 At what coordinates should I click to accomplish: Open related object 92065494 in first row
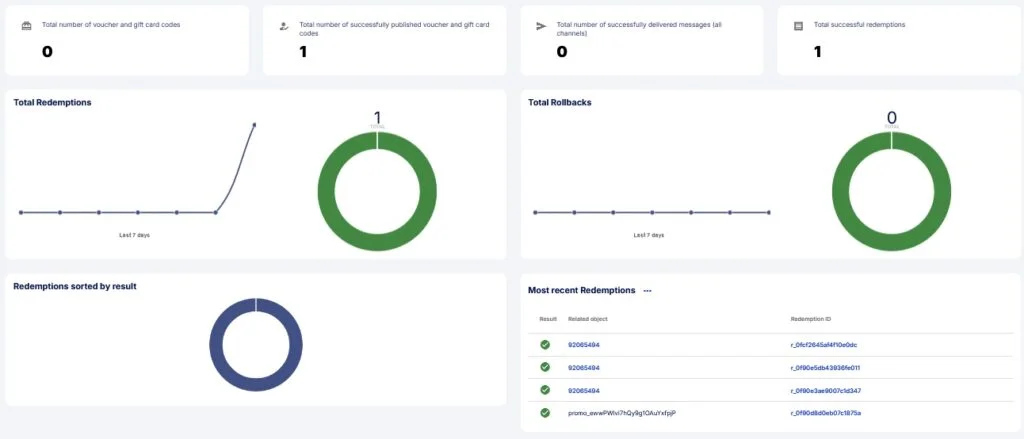(584, 345)
